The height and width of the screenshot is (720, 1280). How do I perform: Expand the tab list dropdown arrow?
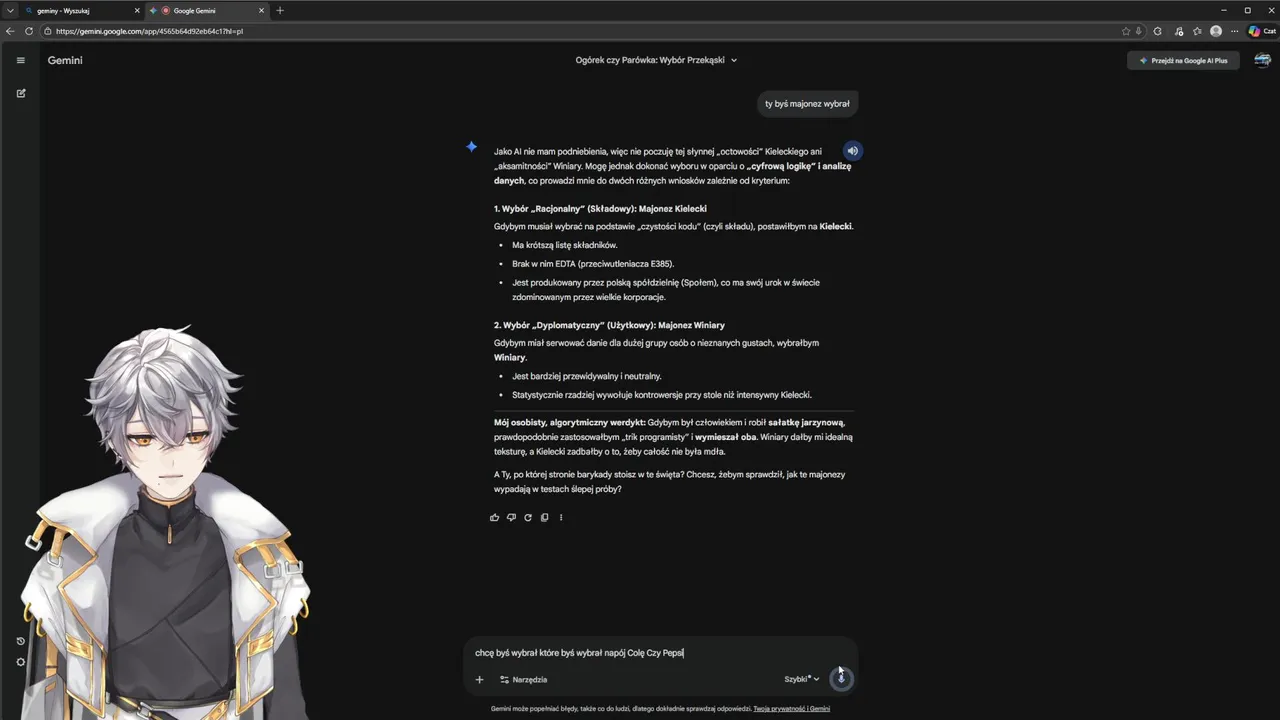click(9, 10)
